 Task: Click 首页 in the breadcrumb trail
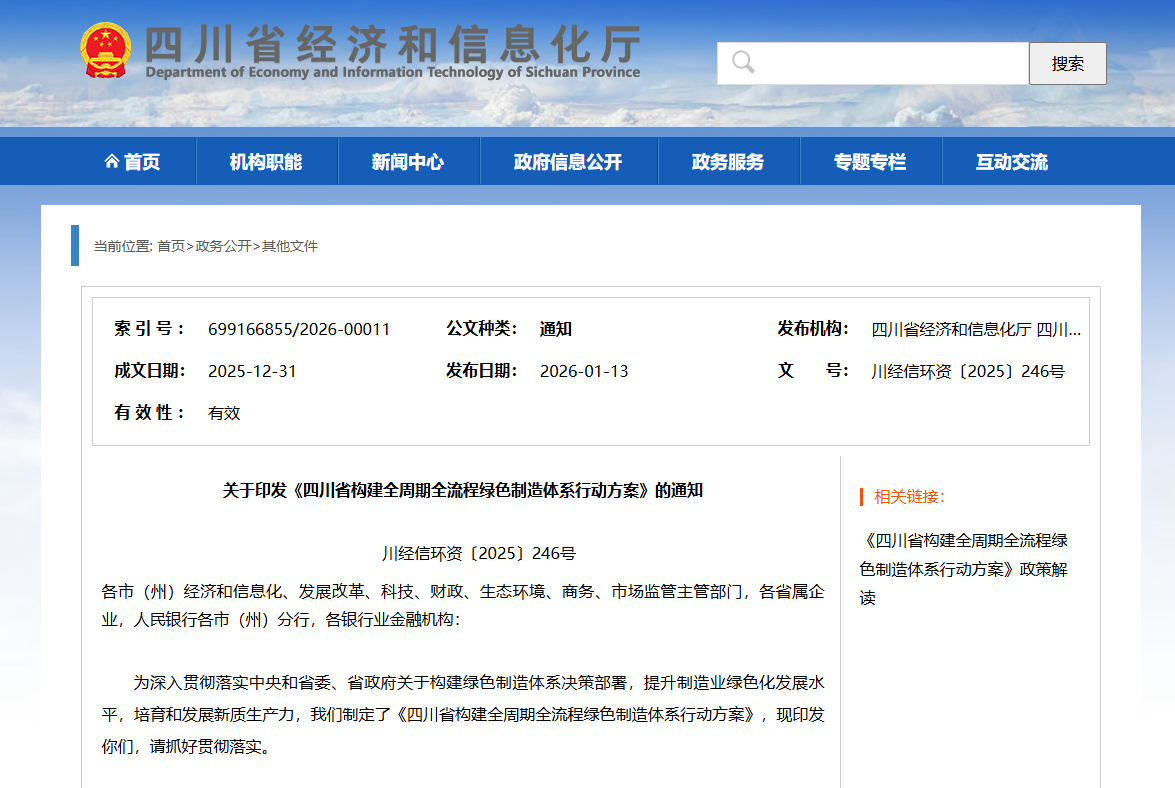[x=171, y=246]
